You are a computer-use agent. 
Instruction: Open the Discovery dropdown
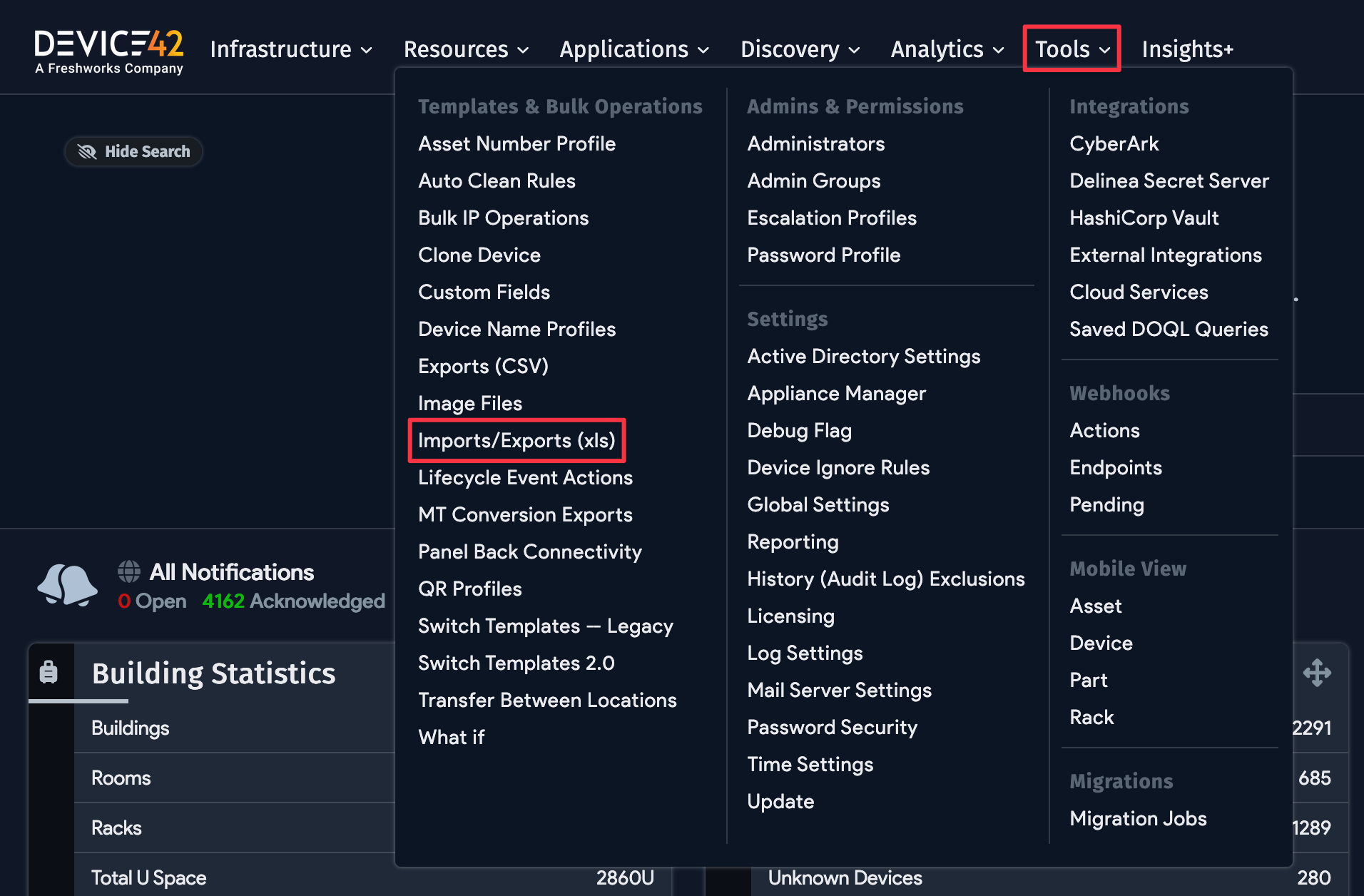790,49
